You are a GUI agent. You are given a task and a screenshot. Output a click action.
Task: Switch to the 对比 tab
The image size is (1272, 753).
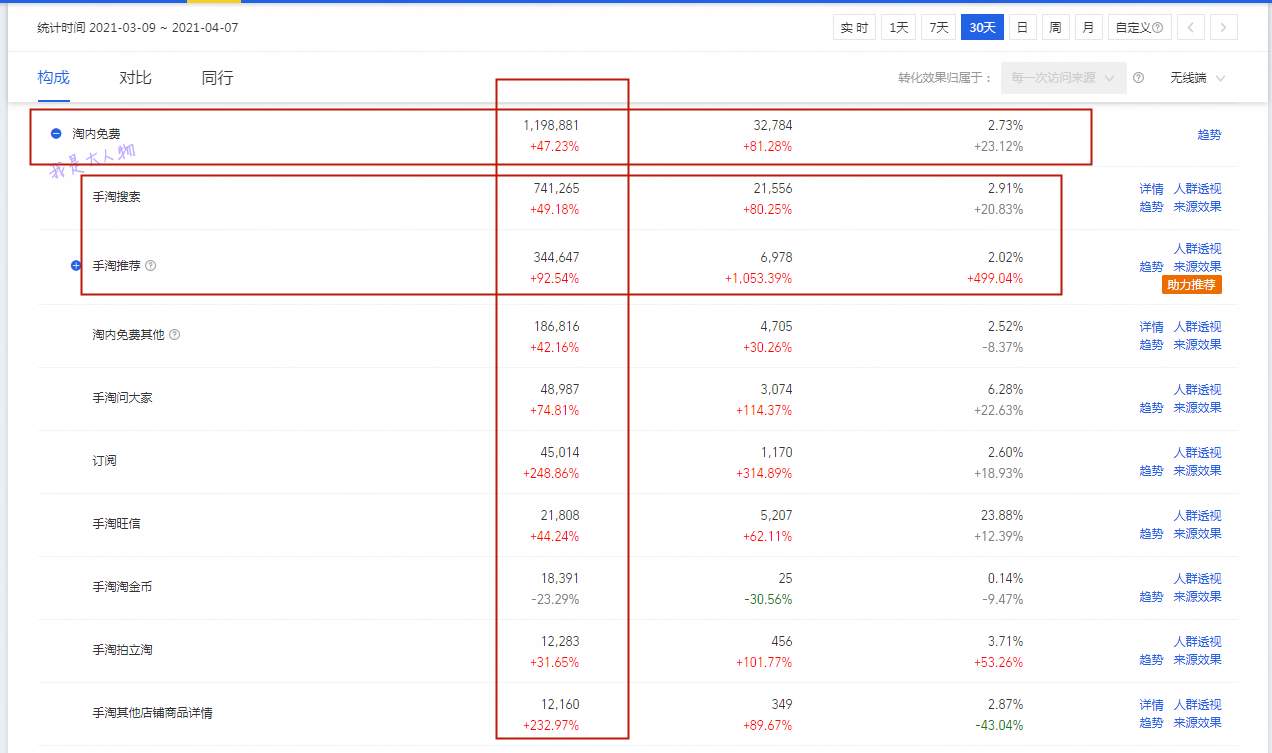pos(135,78)
